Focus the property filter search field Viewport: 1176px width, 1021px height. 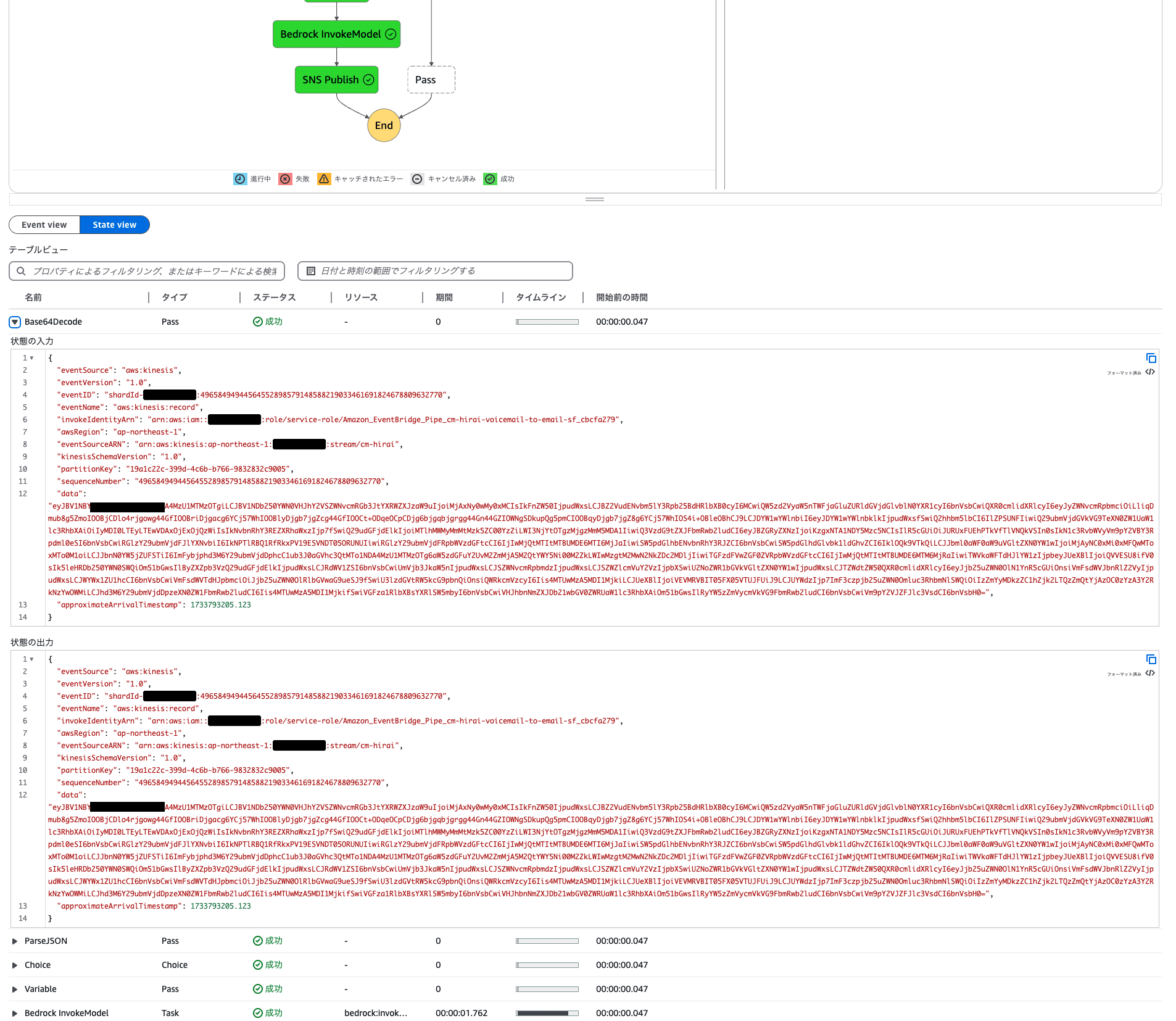[147, 271]
